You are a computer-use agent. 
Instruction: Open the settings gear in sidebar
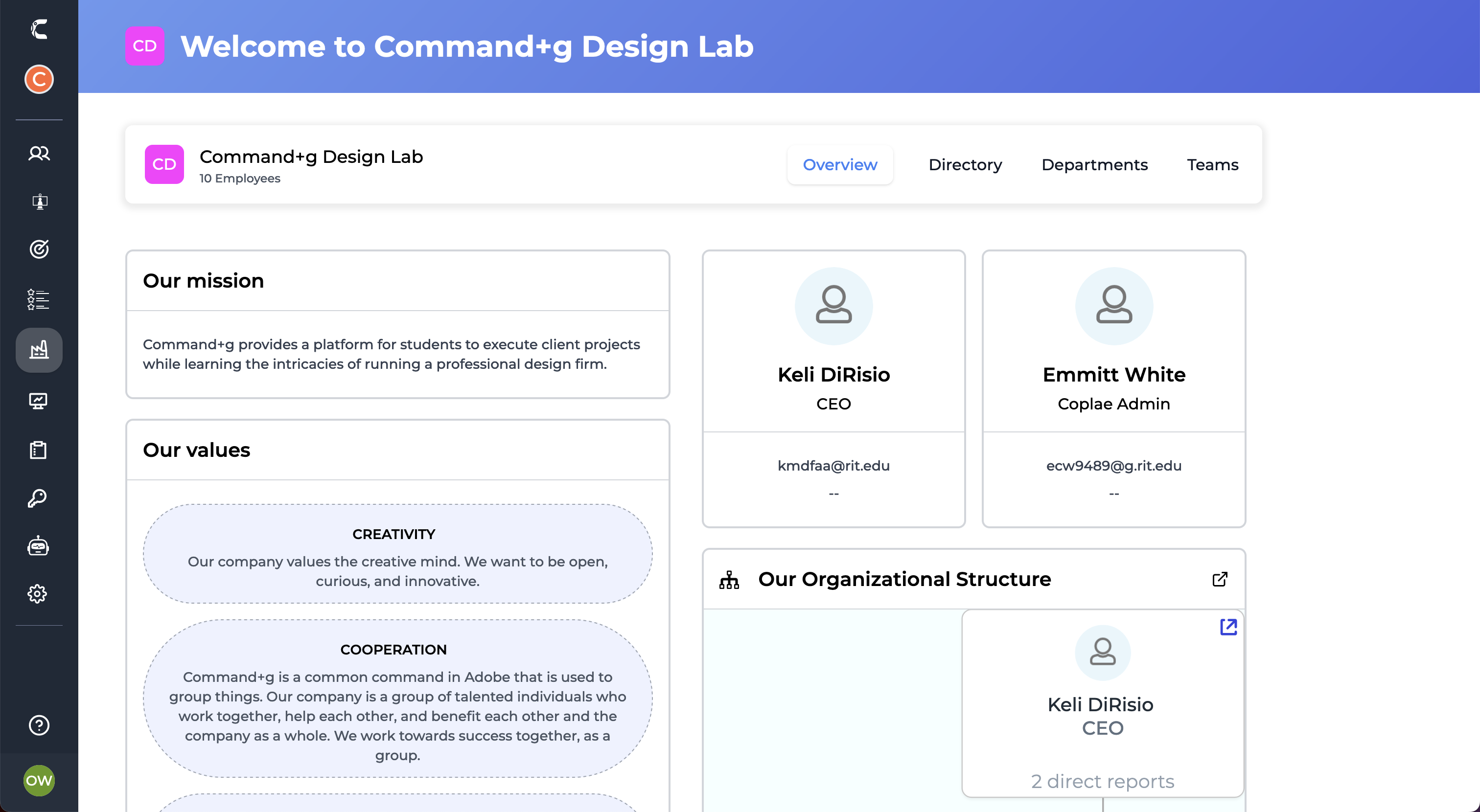click(38, 593)
